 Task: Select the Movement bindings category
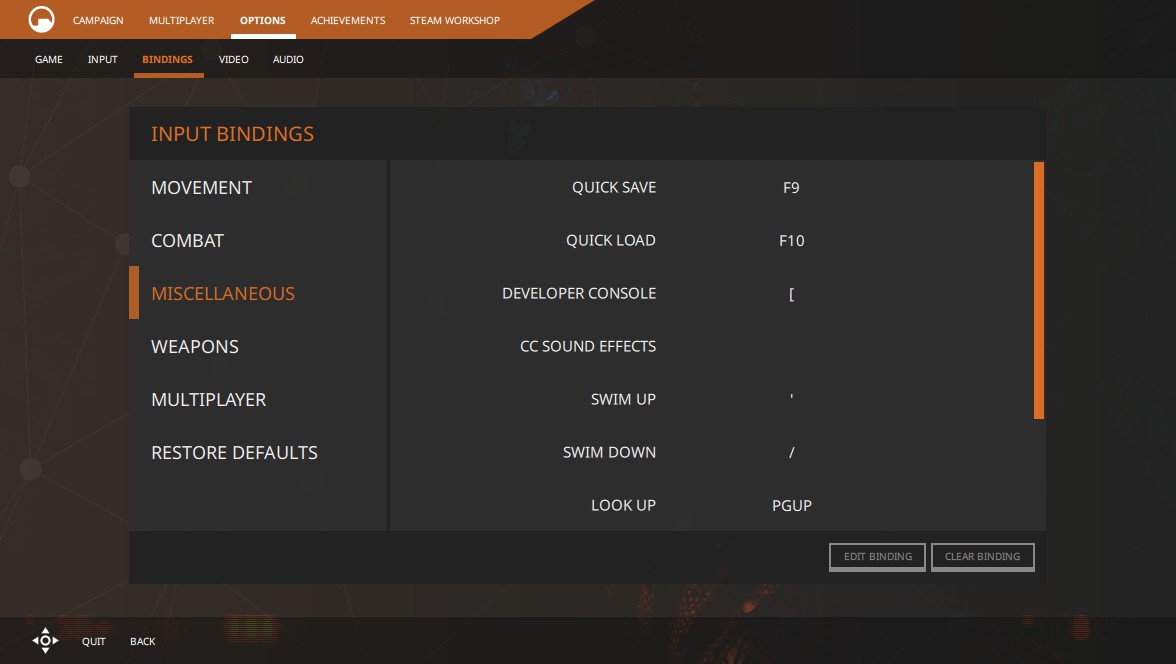[x=258, y=188]
